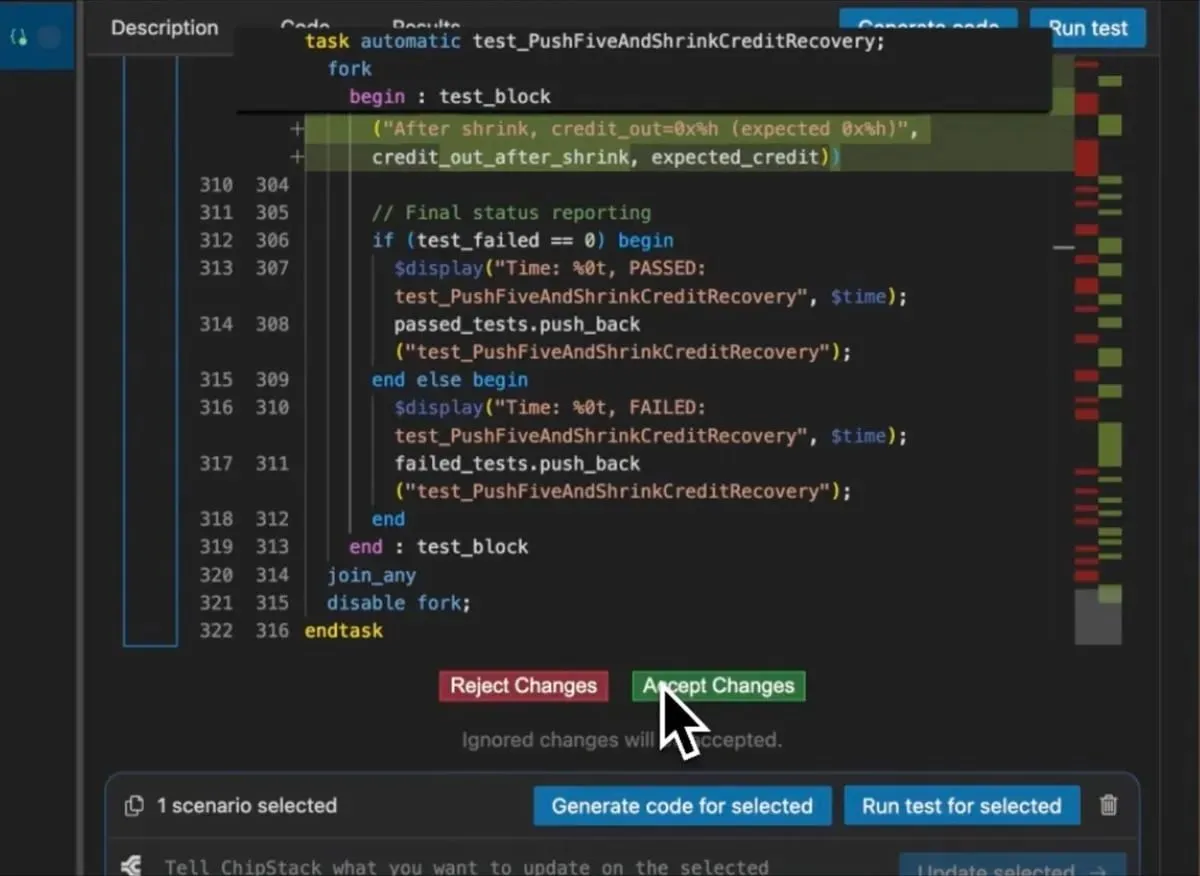Jump to the sticky 'task automatic' header line

[x=594, y=41]
